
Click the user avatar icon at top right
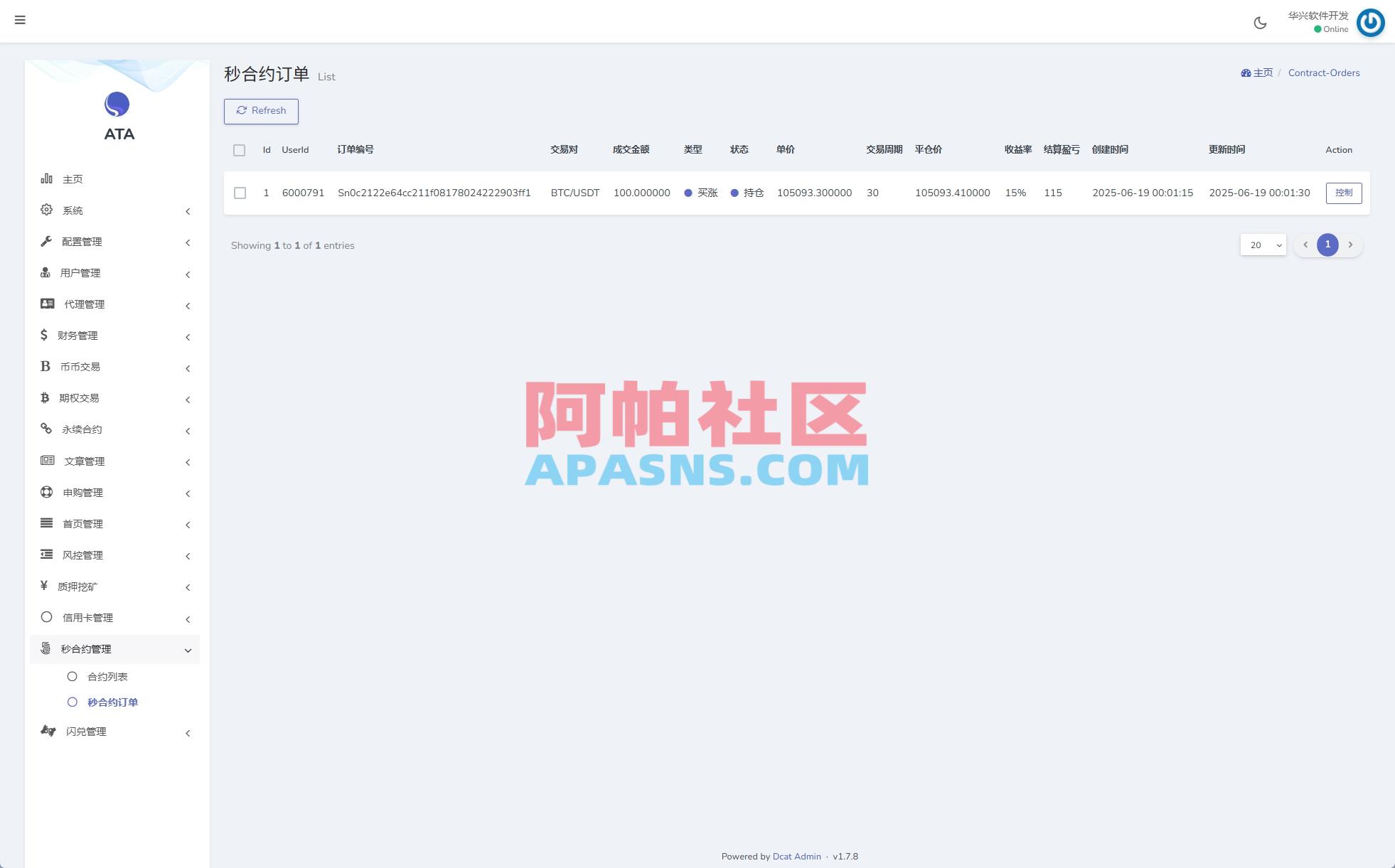click(1370, 23)
